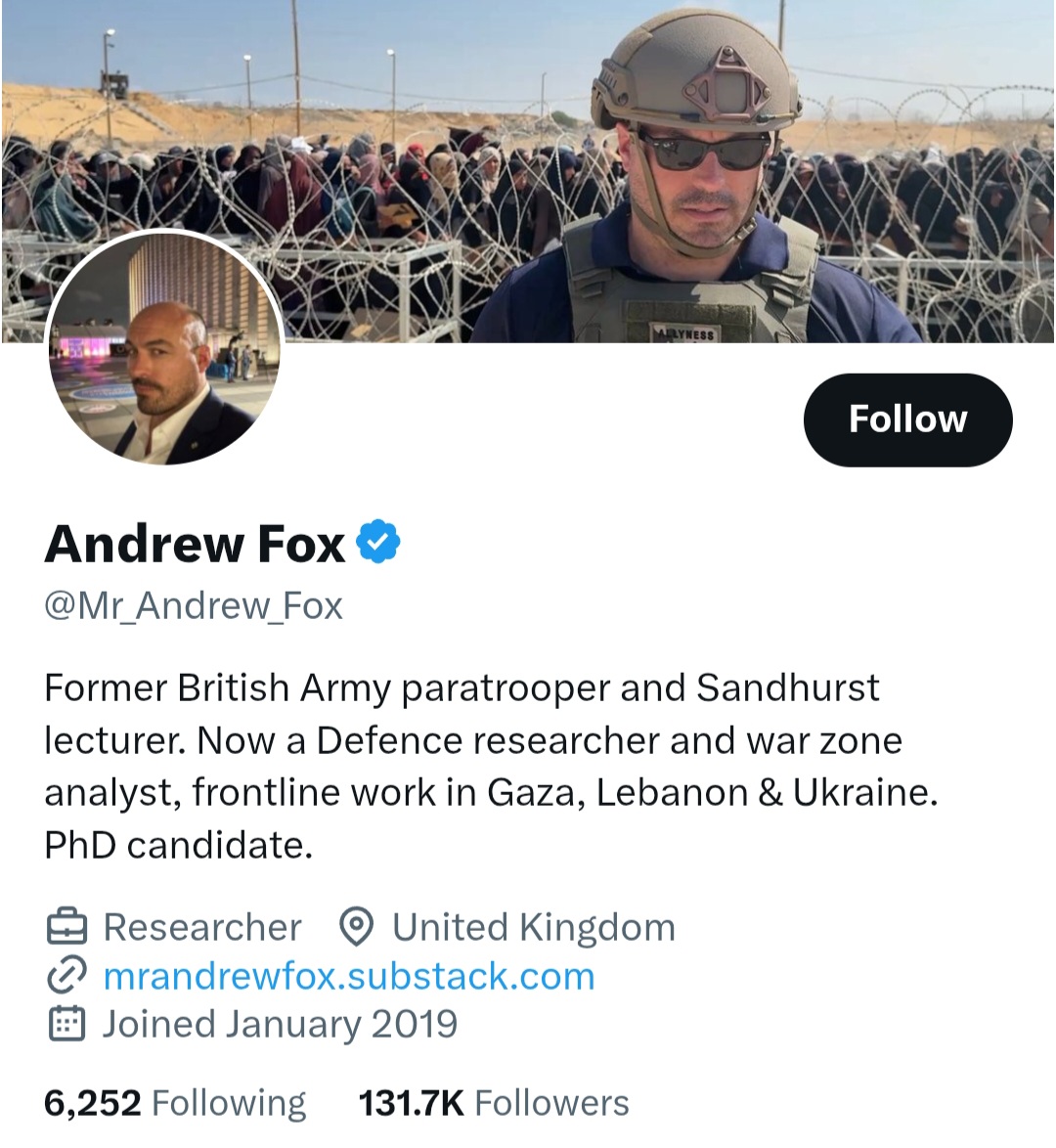Screen dimensions: 1056x1148
Task: Click the chain link icon
Action: pos(67,976)
